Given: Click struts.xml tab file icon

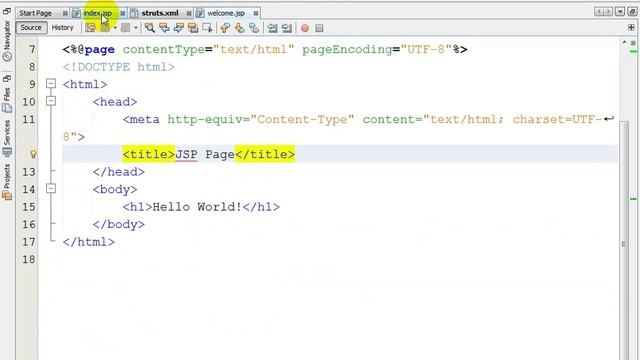Looking at the screenshot, I should click(134, 13).
